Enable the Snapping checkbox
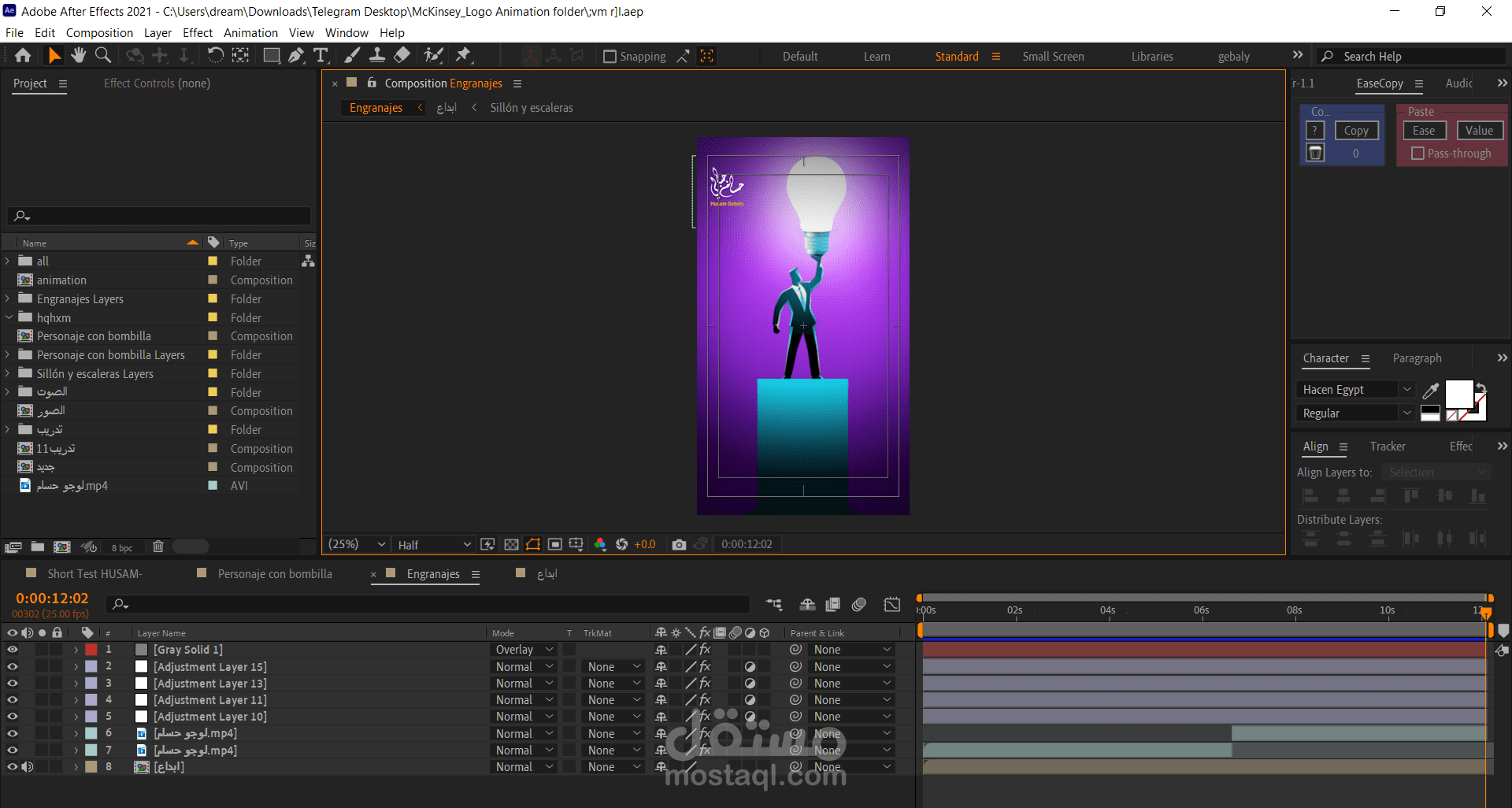 click(x=610, y=57)
